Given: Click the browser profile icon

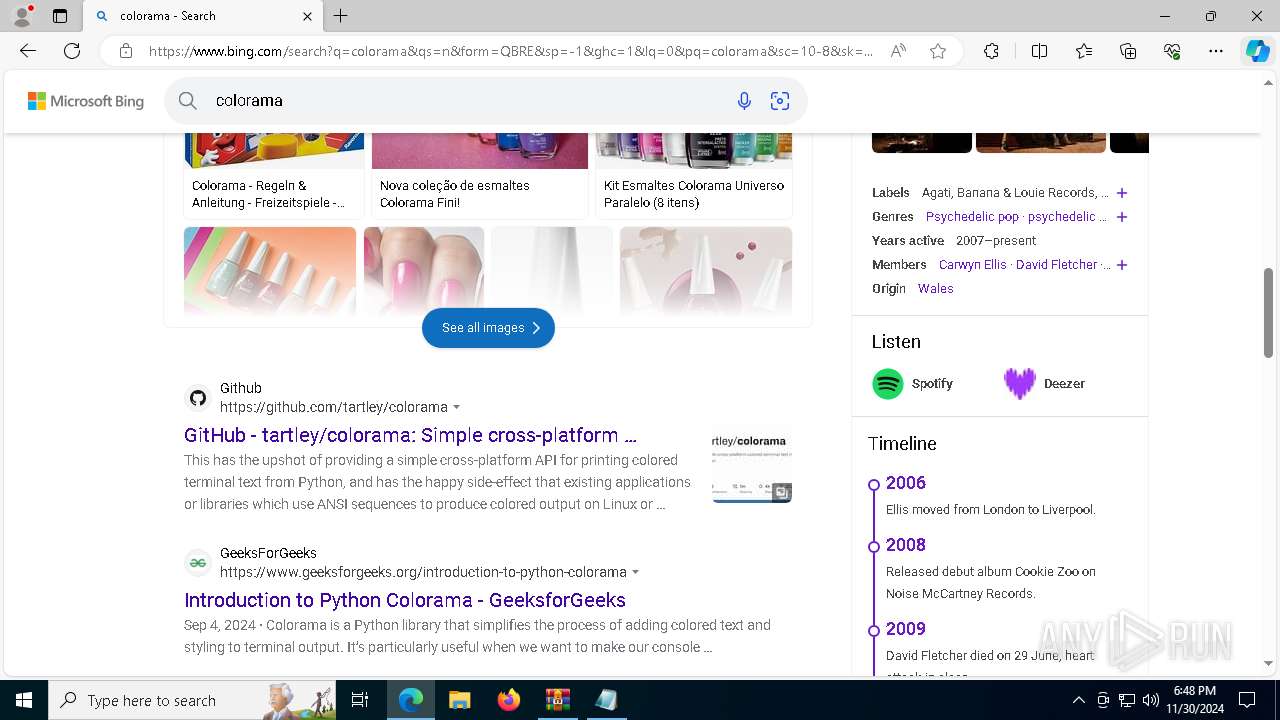Looking at the screenshot, I should point(22,16).
